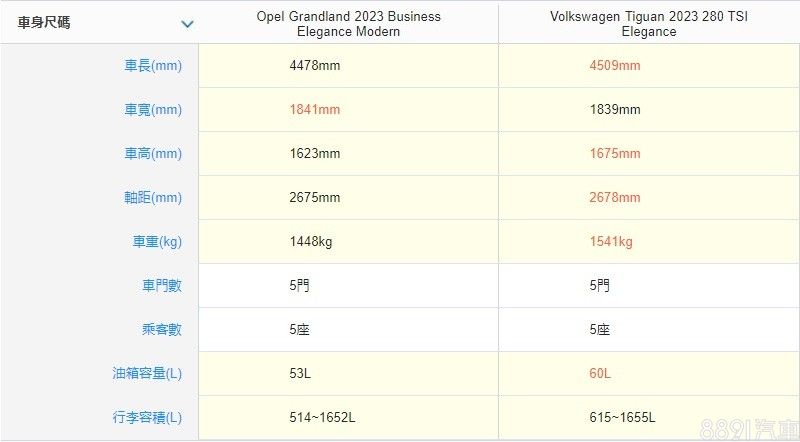This screenshot has height=442, width=800.
Task: Click the 車重(kg) row label
Action: click(x=157, y=242)
